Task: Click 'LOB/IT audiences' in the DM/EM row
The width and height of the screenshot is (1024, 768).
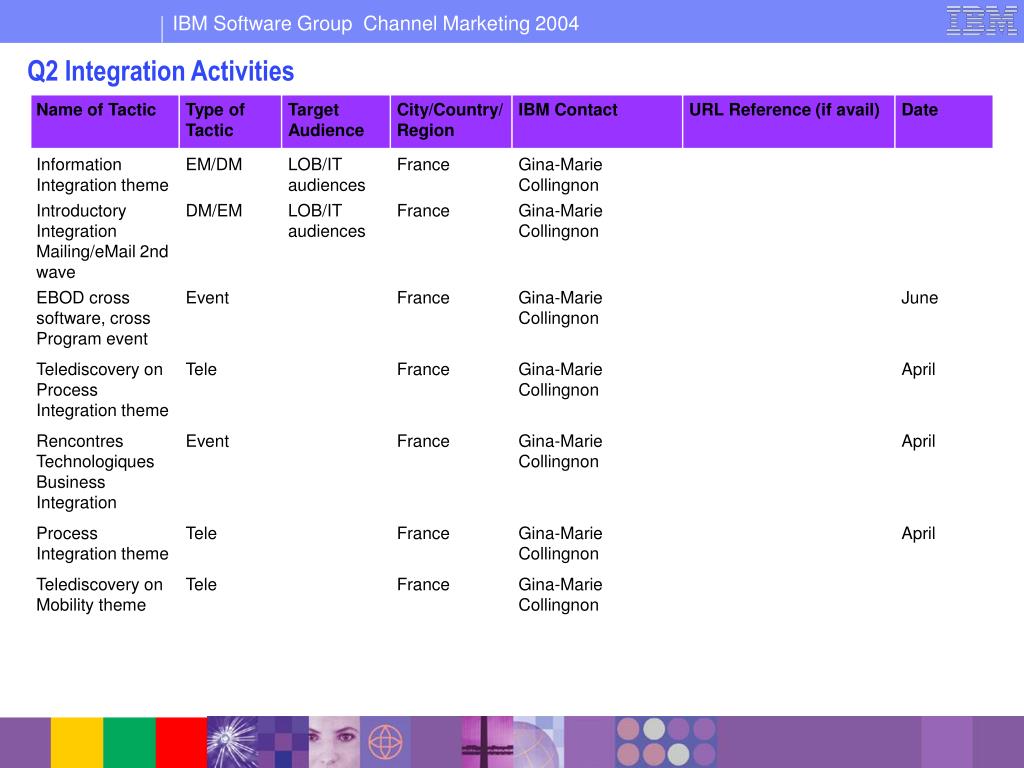Action: 327,221
